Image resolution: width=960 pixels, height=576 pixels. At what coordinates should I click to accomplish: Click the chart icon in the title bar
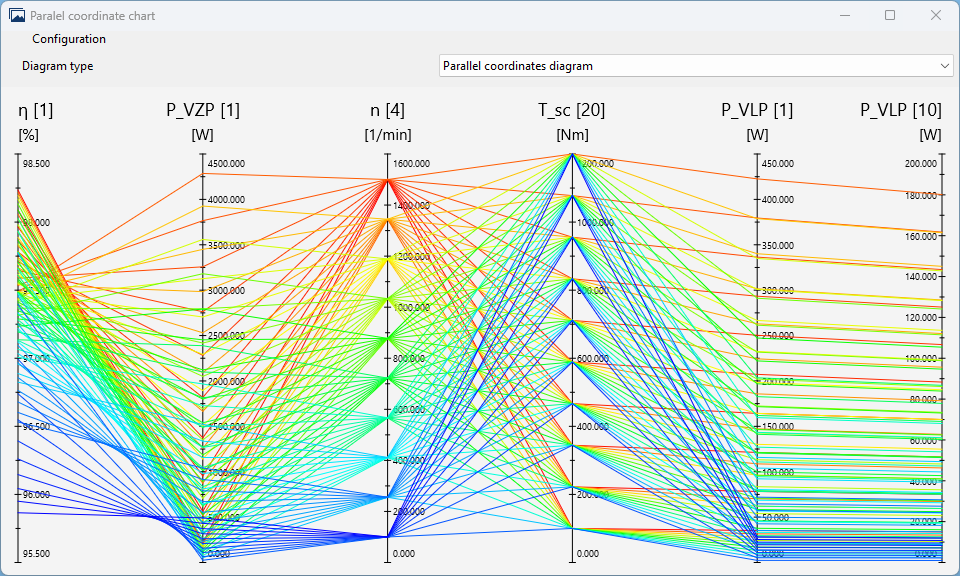tap(16, 15)
